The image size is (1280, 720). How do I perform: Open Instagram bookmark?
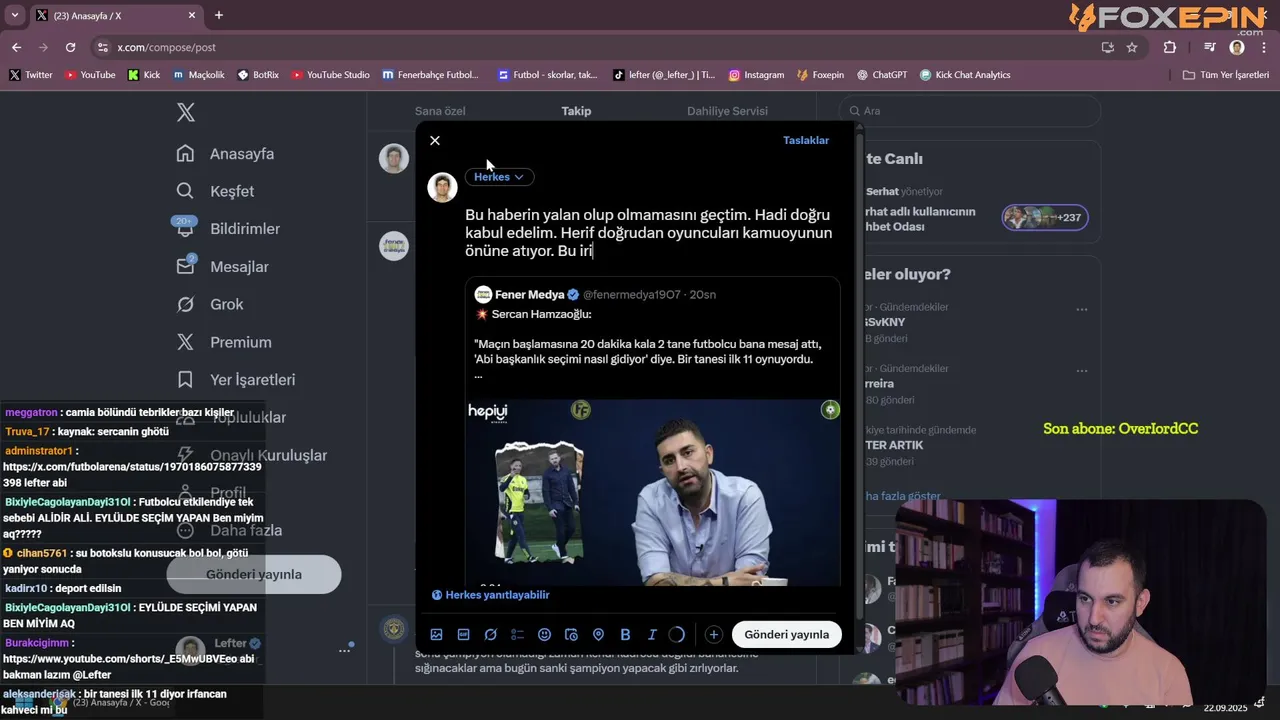[x=756, y=75]
